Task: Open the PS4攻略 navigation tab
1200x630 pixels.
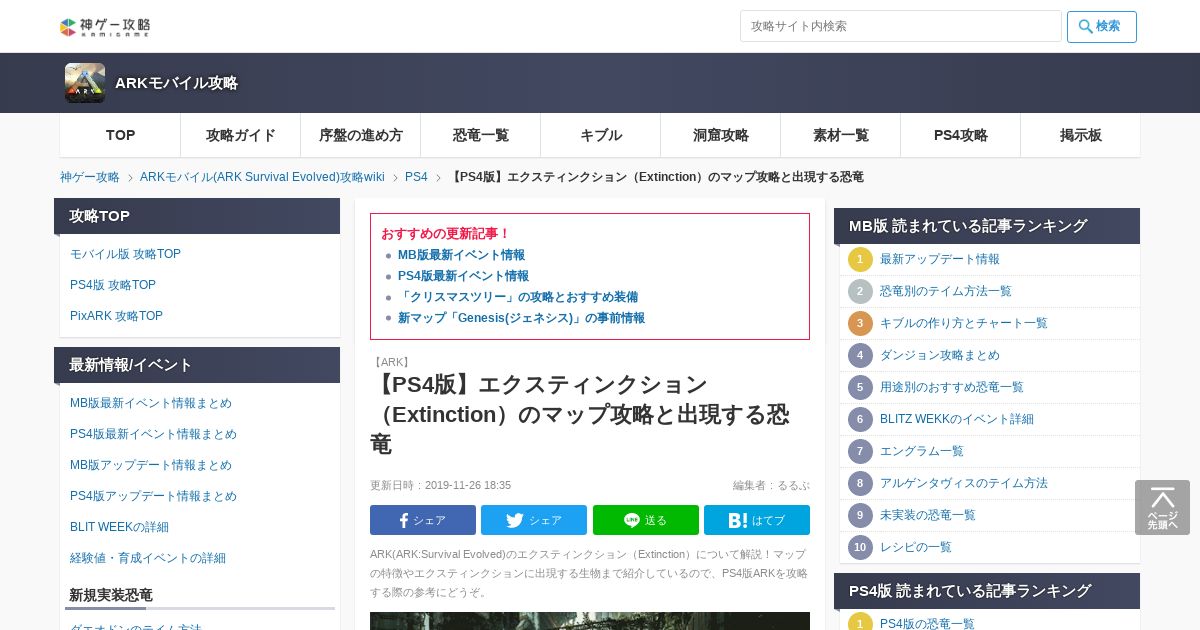Action: [x=960, y=135]
